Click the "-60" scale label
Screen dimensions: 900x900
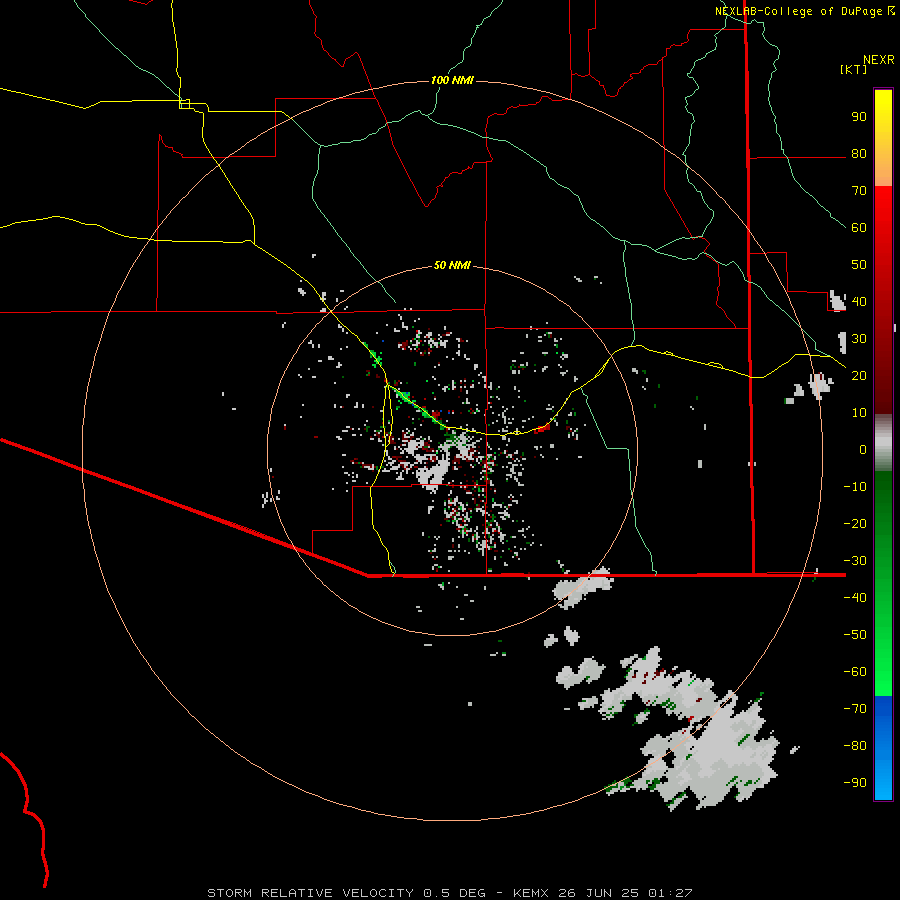855,672
